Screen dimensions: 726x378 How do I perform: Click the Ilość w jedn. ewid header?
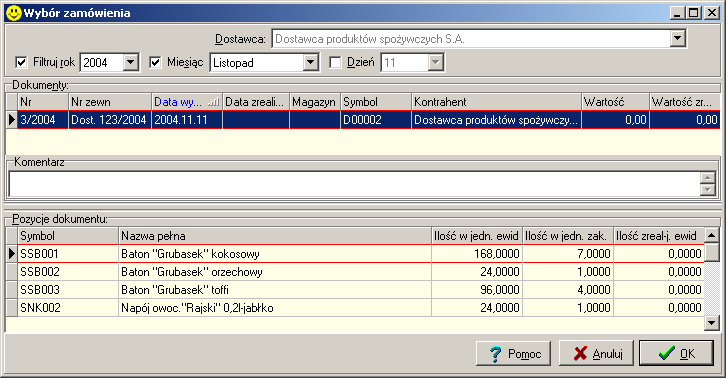tap(476, 236)
